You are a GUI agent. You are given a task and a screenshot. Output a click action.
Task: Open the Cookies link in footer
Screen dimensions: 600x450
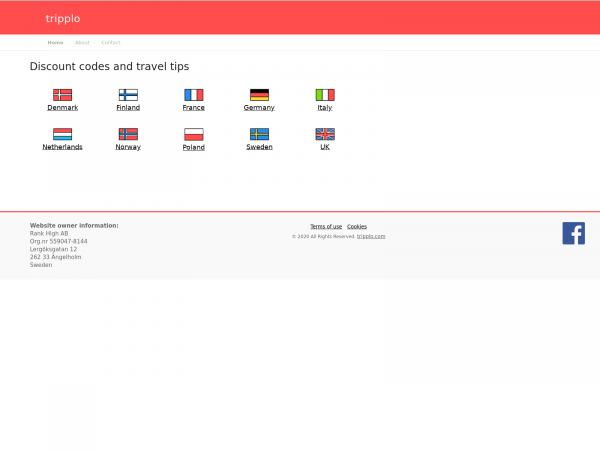[357, 227]
